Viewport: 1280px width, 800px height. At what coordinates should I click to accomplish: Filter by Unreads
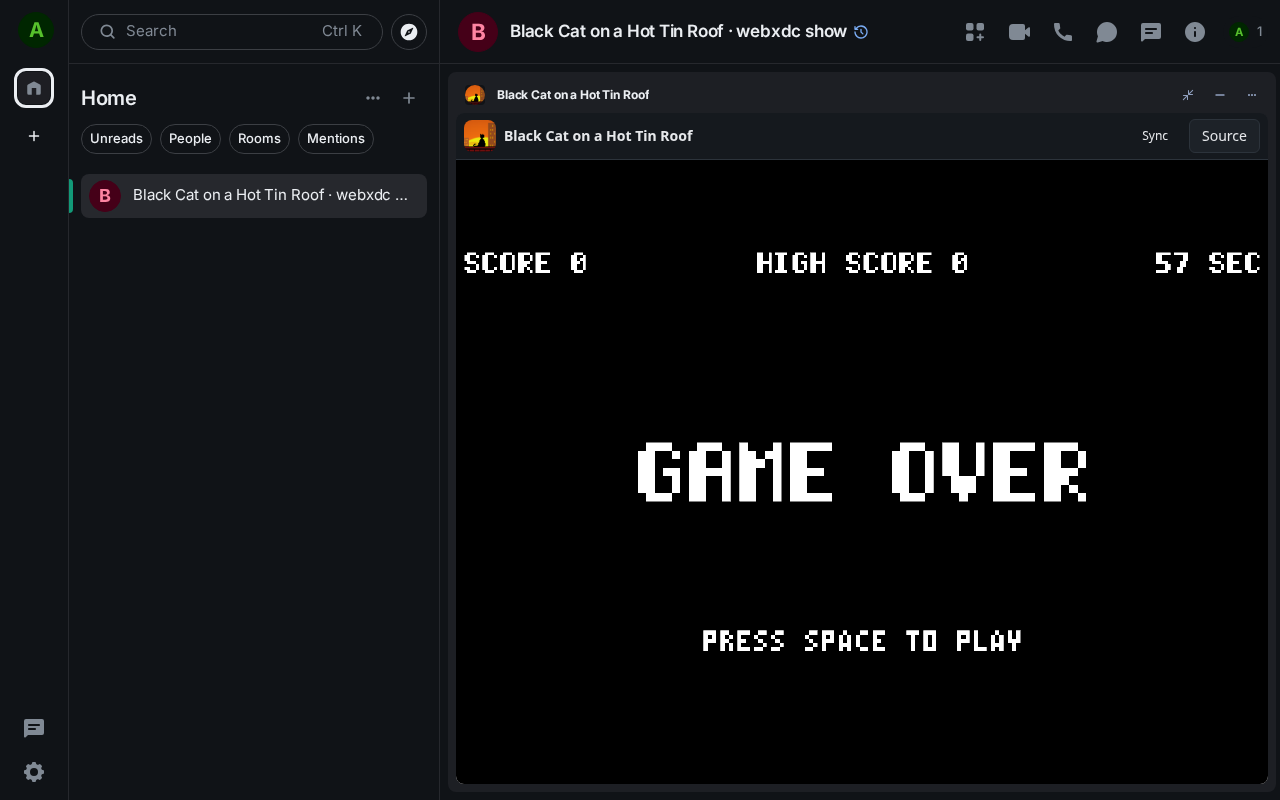(116, 139)
